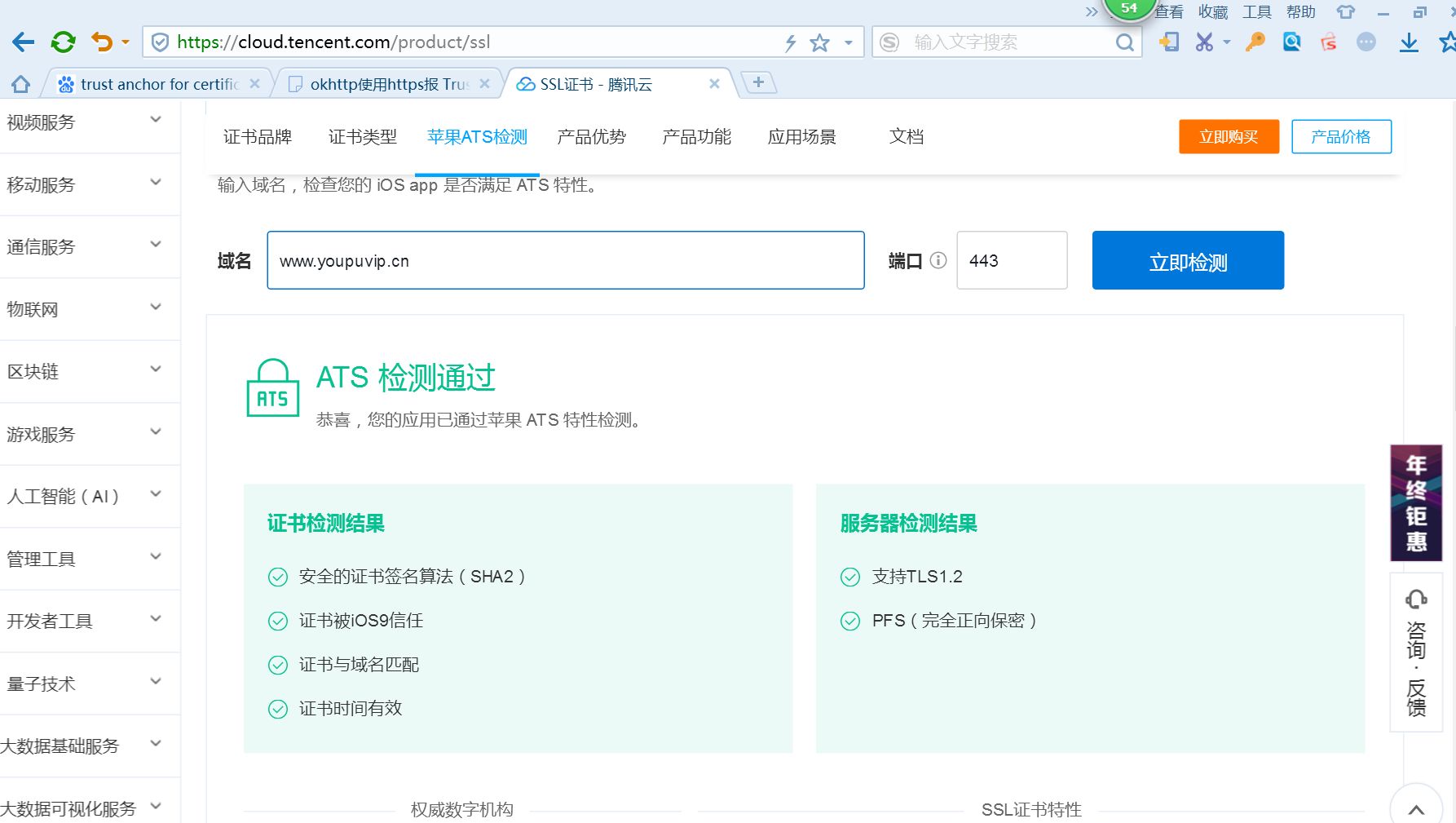Click the info icon beside 端口
Screen dimensions: 1456x823
pos(938,260)
